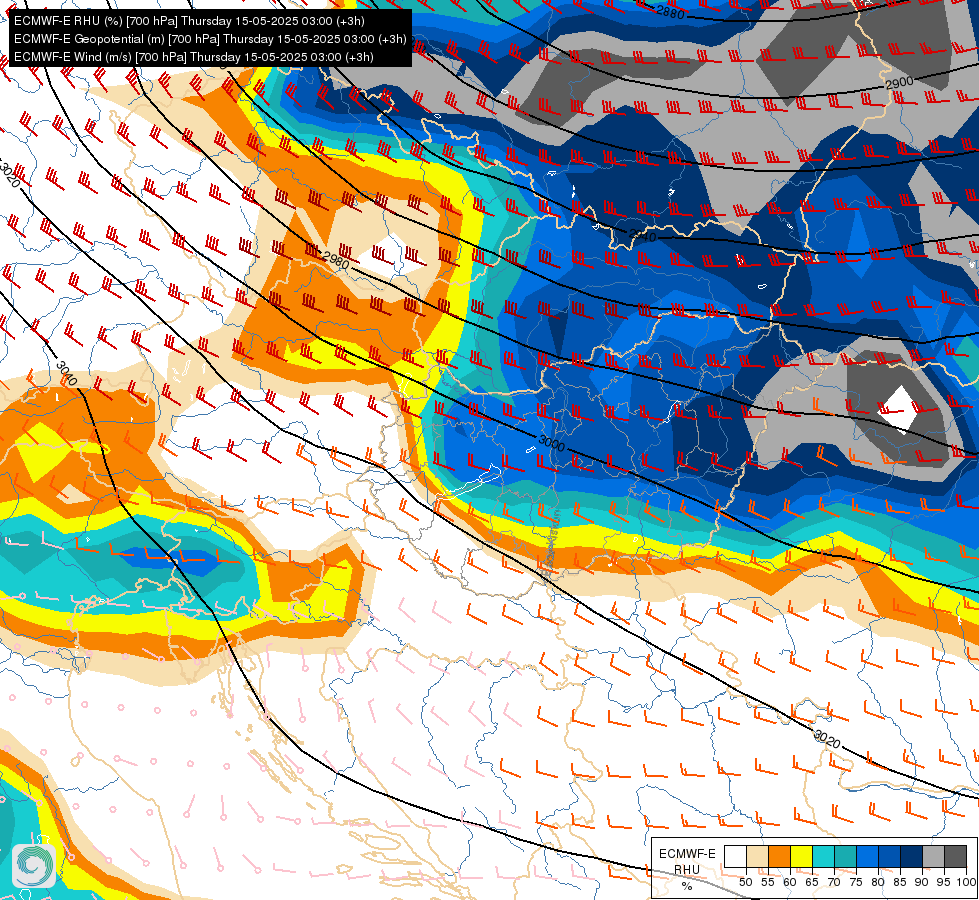Pick the bright blue 75–80% legend swatch
Viewport: 979px width, 900px height.
(867, 856)
